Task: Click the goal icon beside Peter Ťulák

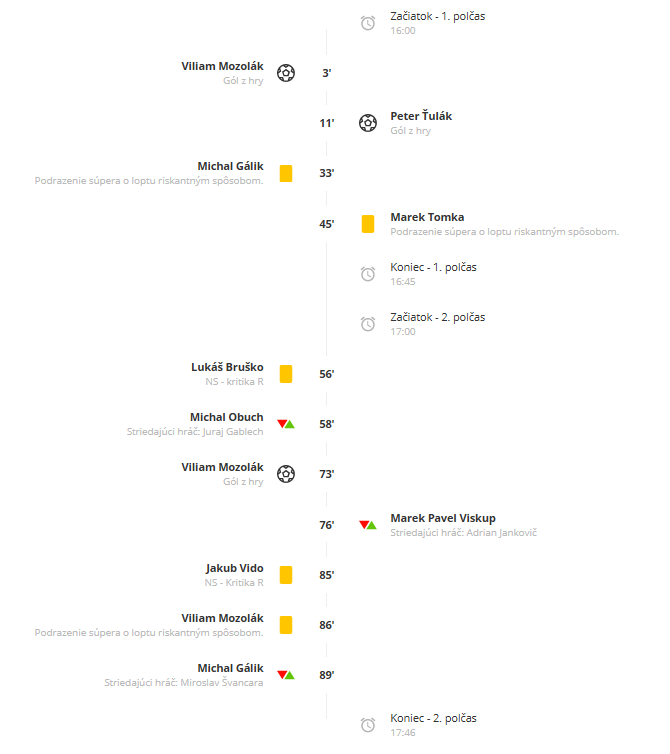Action: pyautogui.click(x=368, y=123)
